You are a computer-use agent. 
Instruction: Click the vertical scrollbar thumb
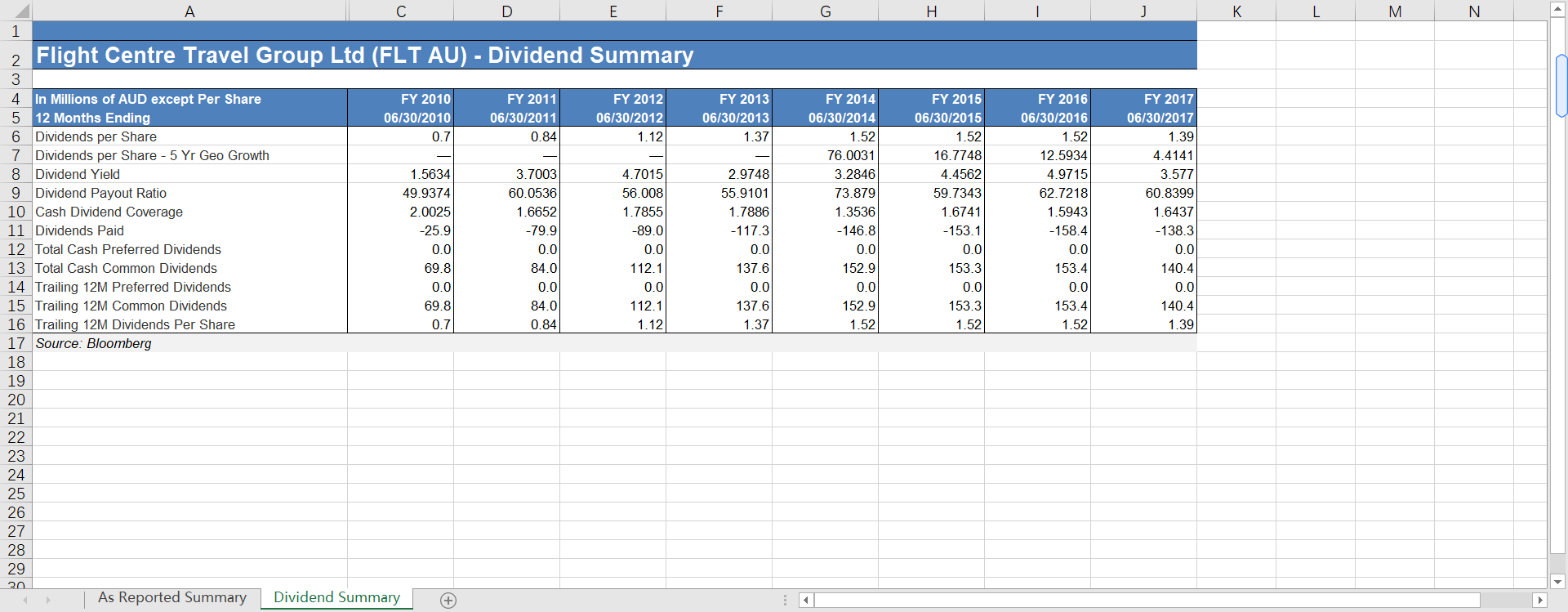(1561, 86)
